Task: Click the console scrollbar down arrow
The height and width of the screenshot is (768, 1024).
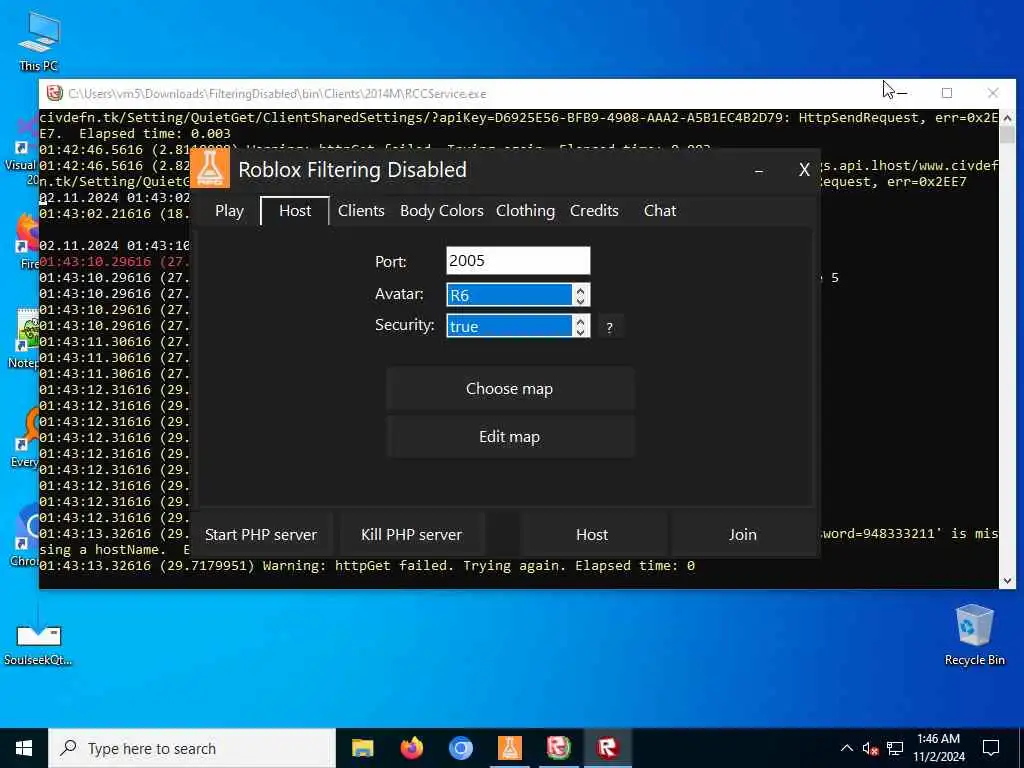Action: point(1007,581)
